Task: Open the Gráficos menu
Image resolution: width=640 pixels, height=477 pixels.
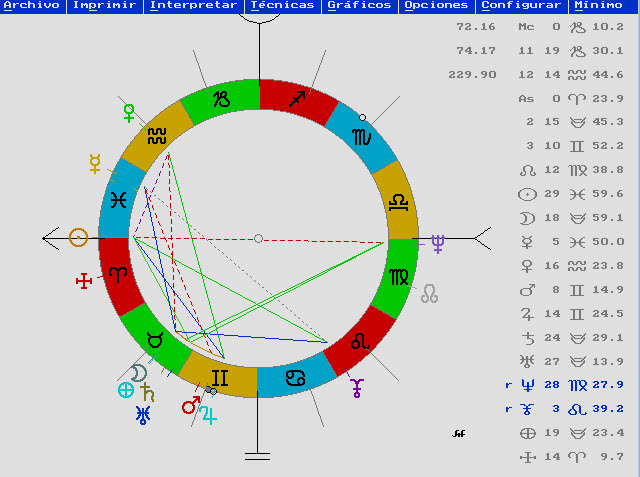Action: tap(359, 6)
